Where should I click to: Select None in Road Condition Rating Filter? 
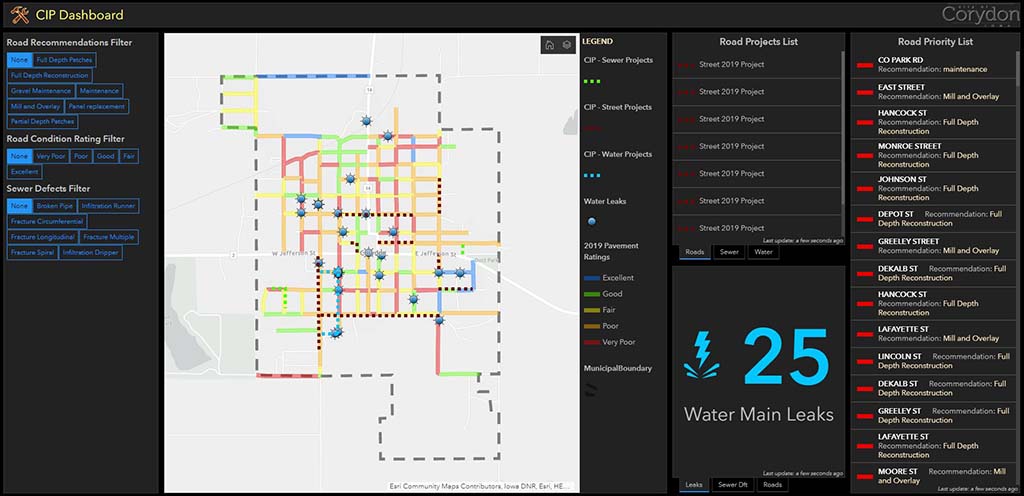(x=19, y=157)
